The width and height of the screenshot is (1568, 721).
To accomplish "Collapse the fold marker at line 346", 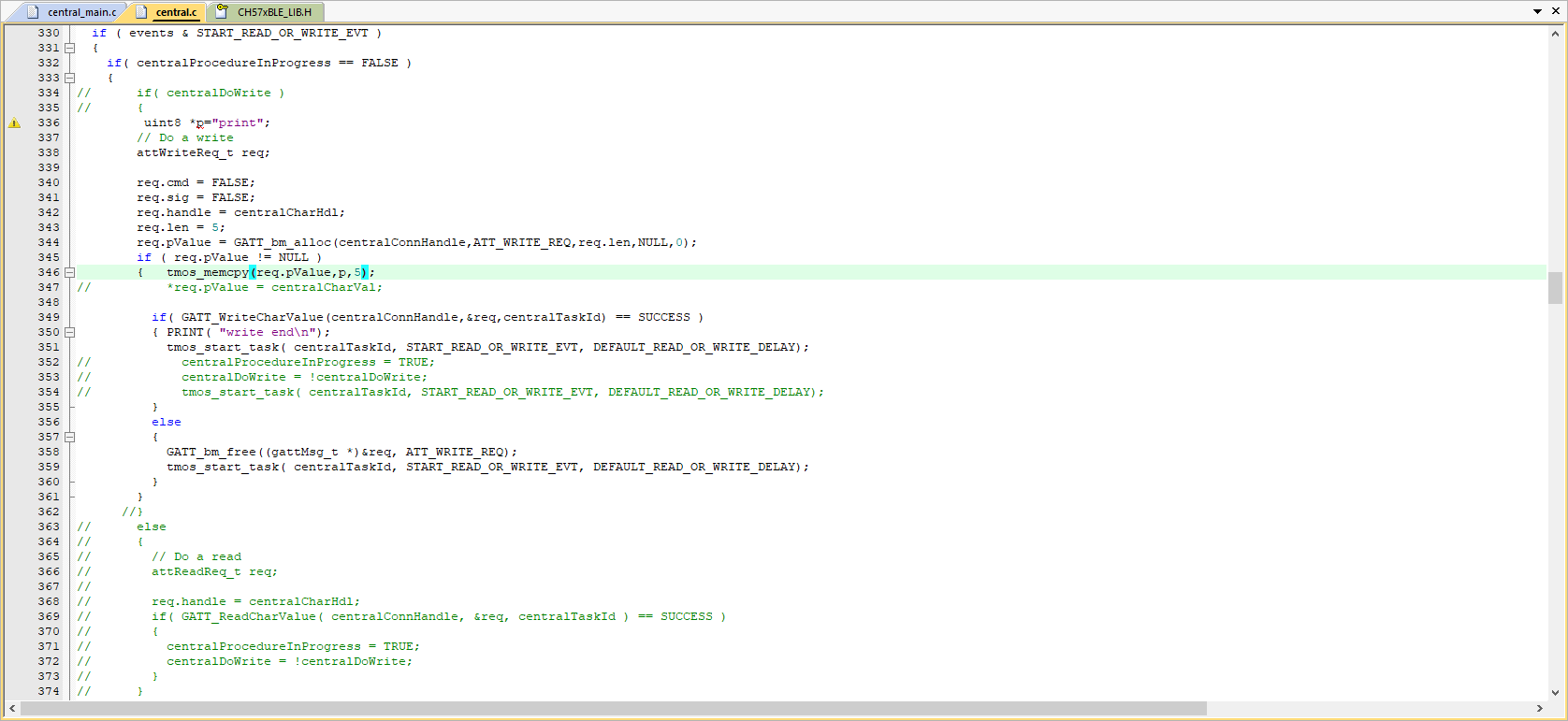I will tap(69, 272).
